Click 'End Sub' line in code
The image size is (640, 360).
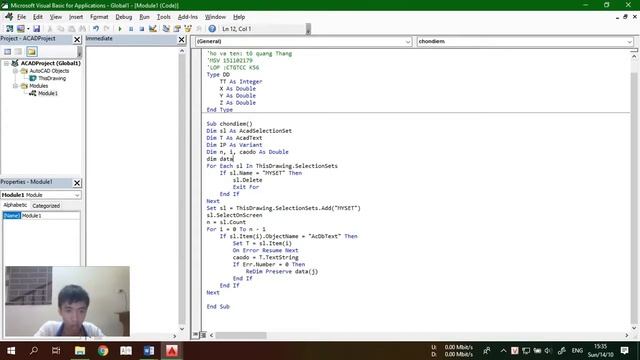(218, 307)
